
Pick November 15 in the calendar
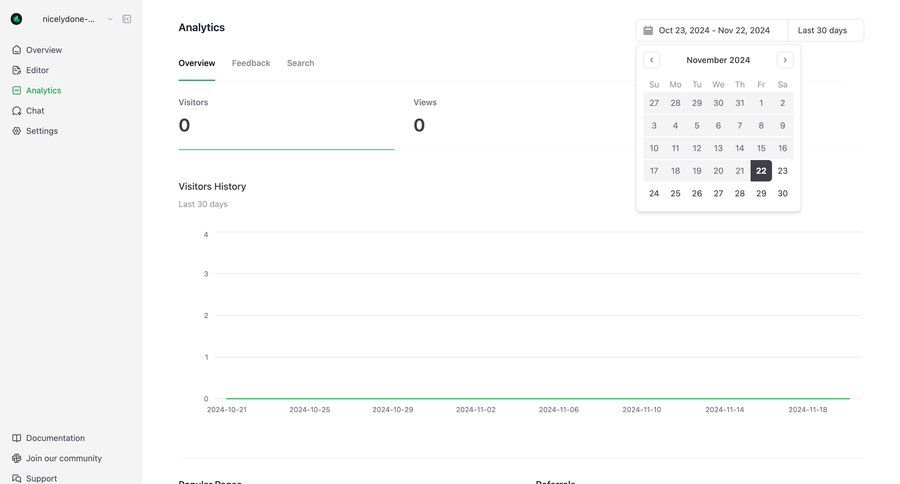[761, 148]
